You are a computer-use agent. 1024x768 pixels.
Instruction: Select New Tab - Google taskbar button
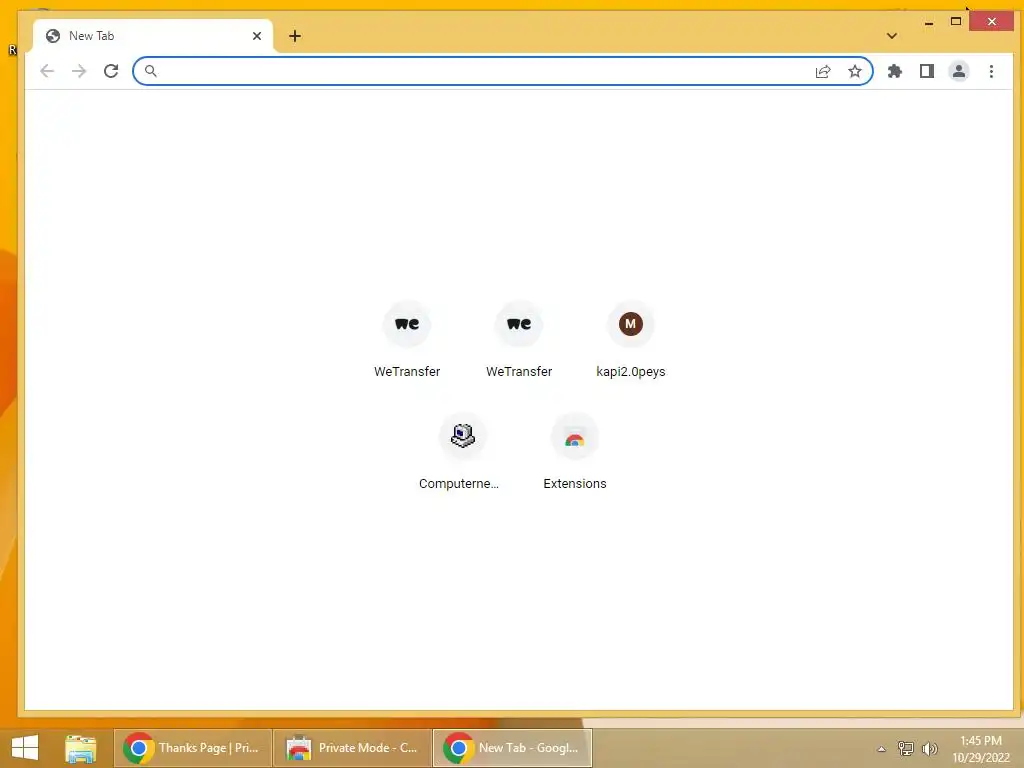click(513, 748)
